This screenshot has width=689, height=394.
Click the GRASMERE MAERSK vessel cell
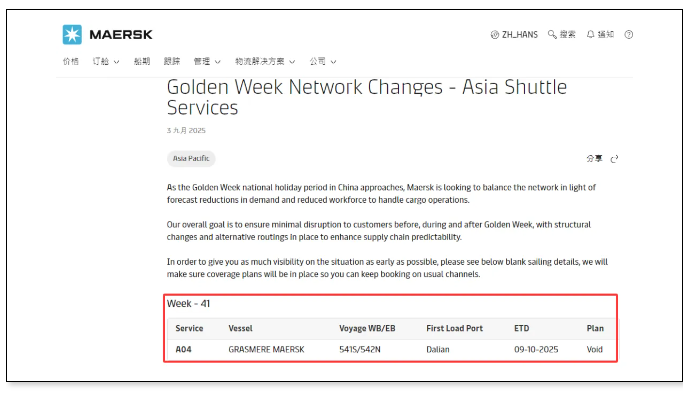pos(266,350)
